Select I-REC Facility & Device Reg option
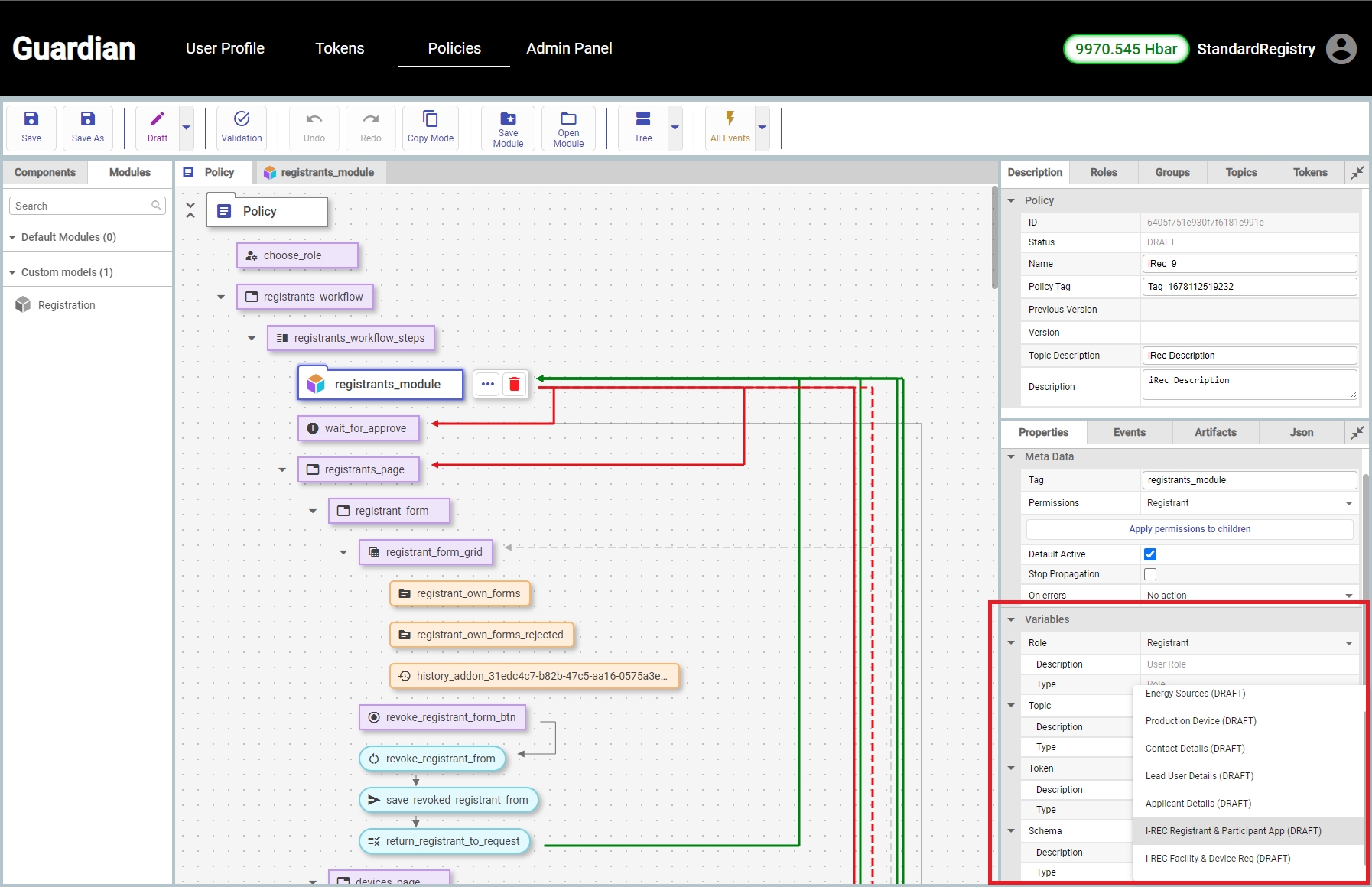 pos(1218,859)
